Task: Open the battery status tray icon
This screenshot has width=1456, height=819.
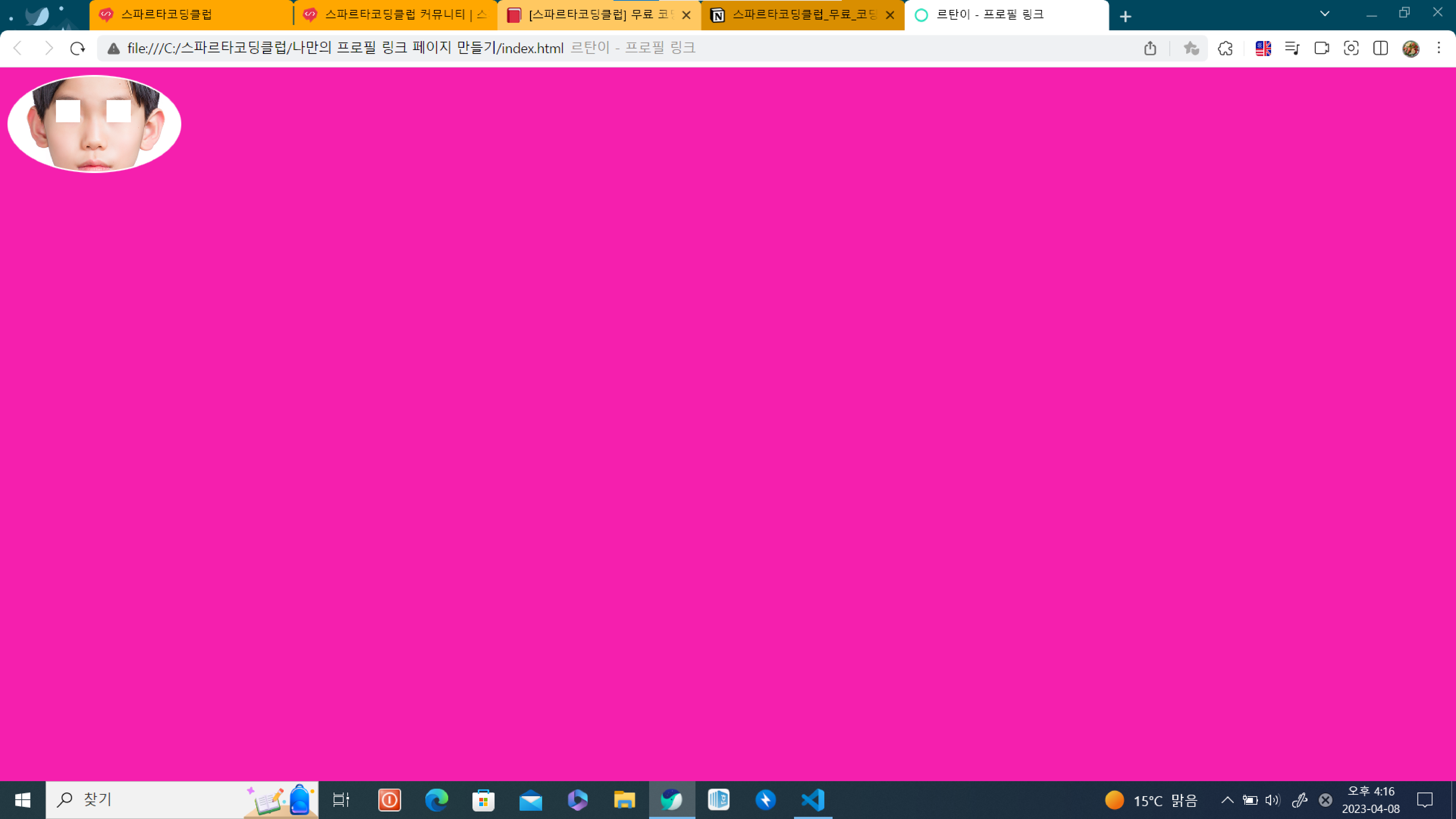Action: pyautogui.click(x=1250, y=800)
